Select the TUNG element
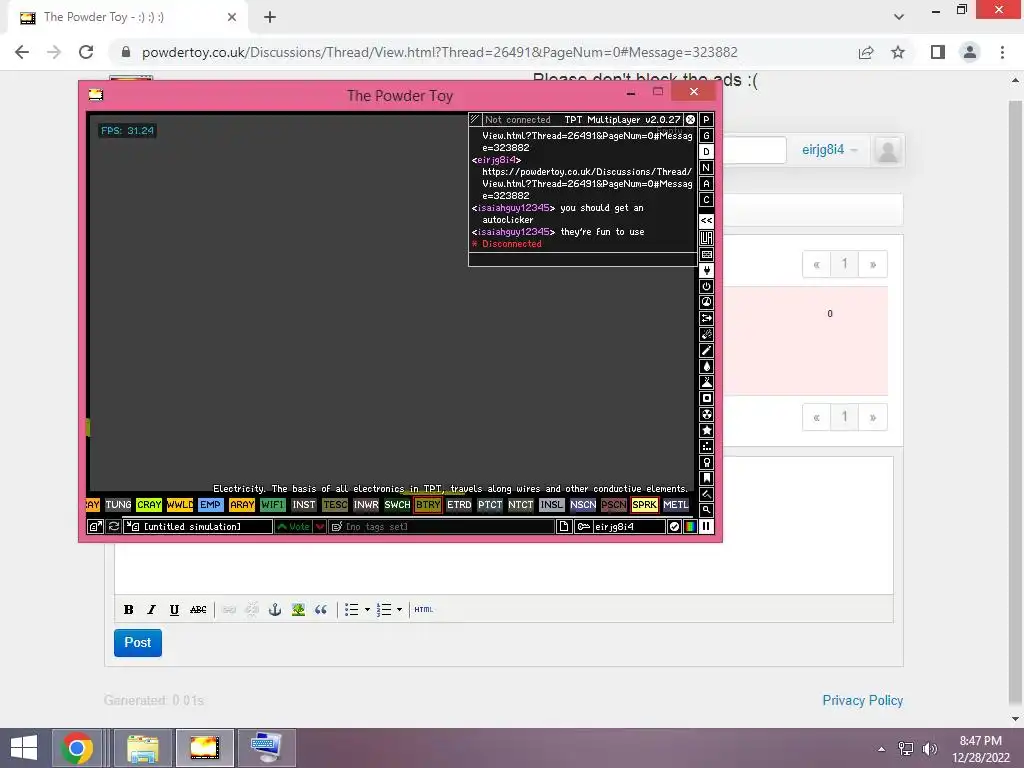1024x768 pixels. pyautogui.click(x=118, y=505)
